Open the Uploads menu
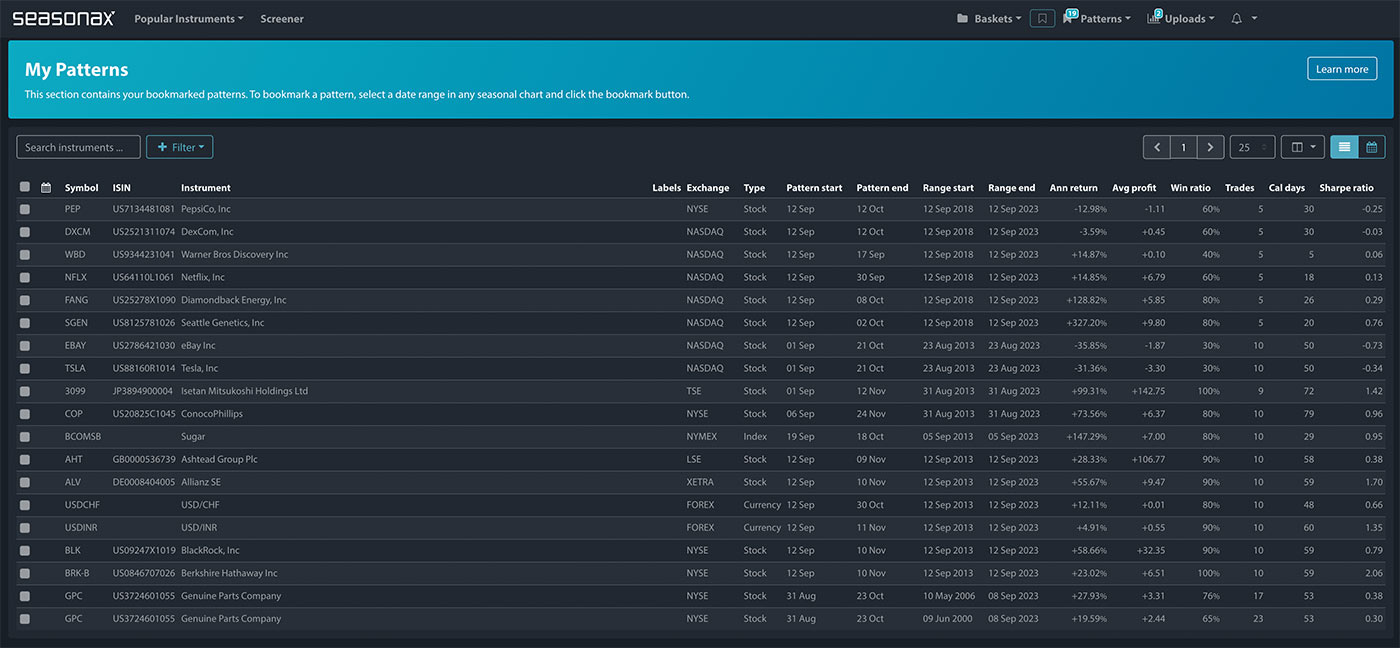Viewport: 1400px width, 648px height. click(1181, 18)
